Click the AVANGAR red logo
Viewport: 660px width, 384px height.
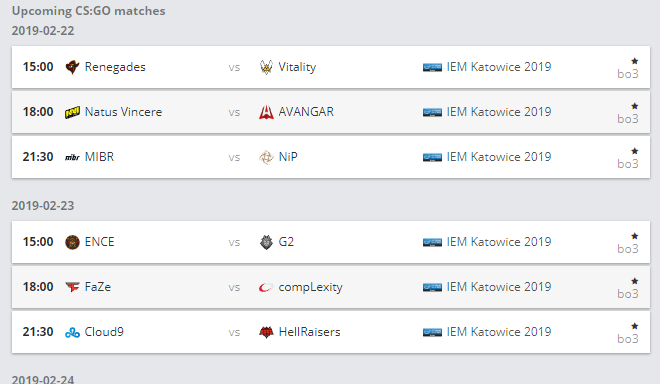click(x=266, y=112)
